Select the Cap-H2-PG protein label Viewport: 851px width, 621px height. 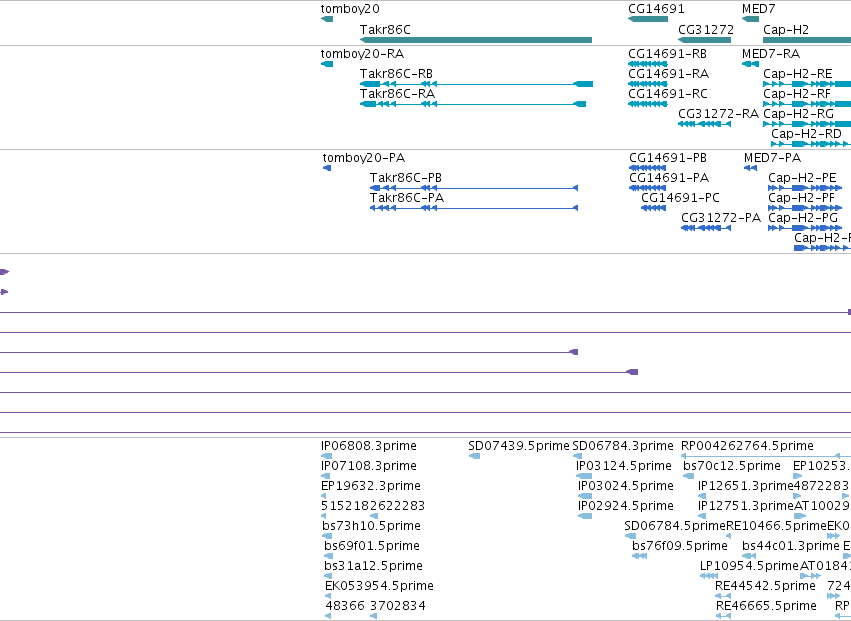803,218
